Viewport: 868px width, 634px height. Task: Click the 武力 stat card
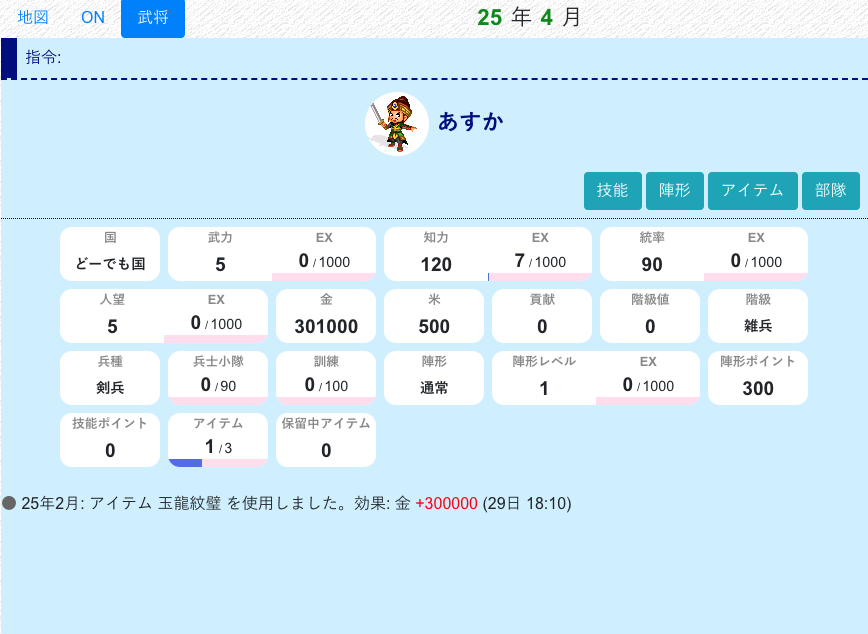tap(220, 254)
